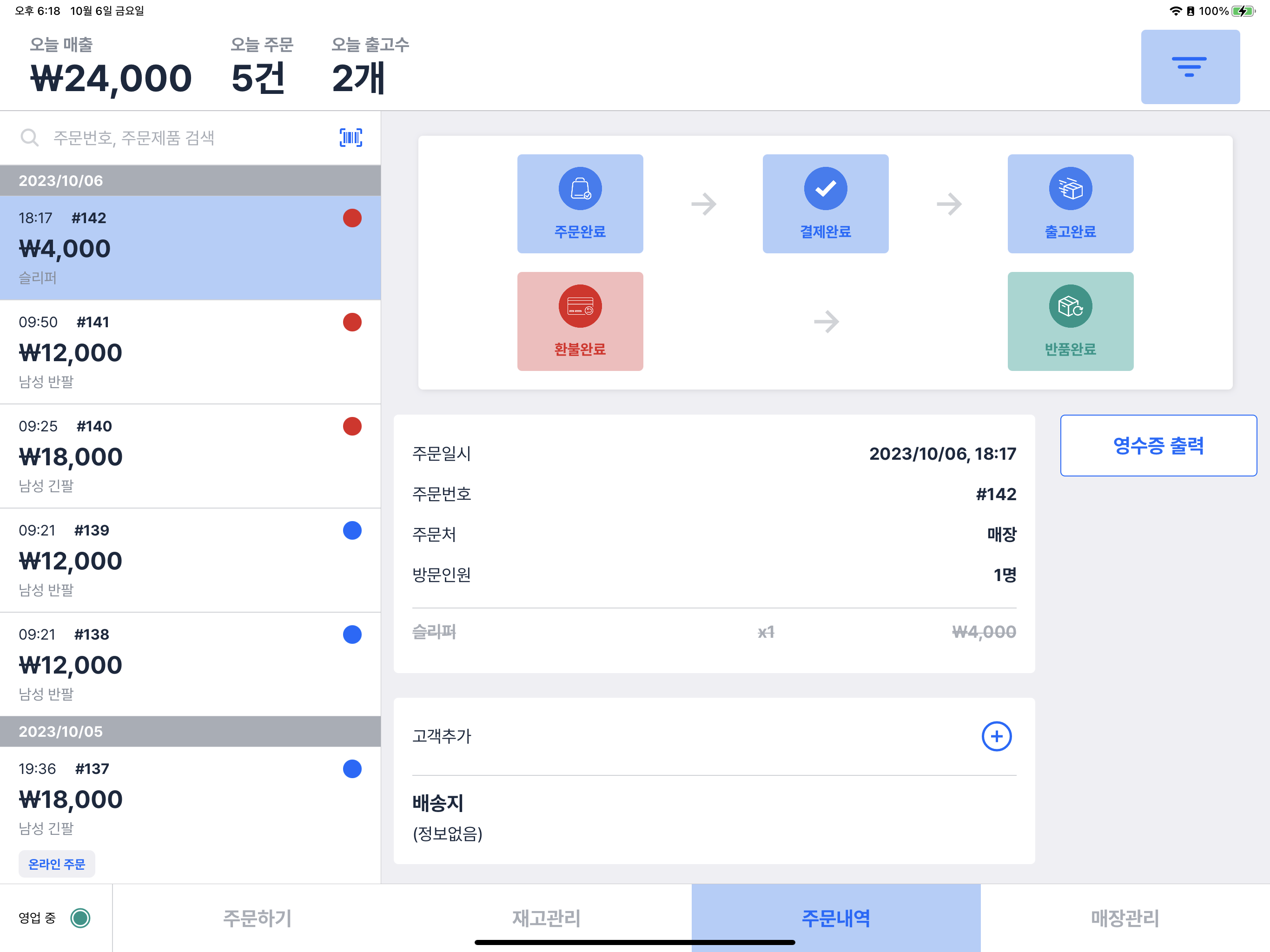Click the search magnifier icon

pos(29,138)
